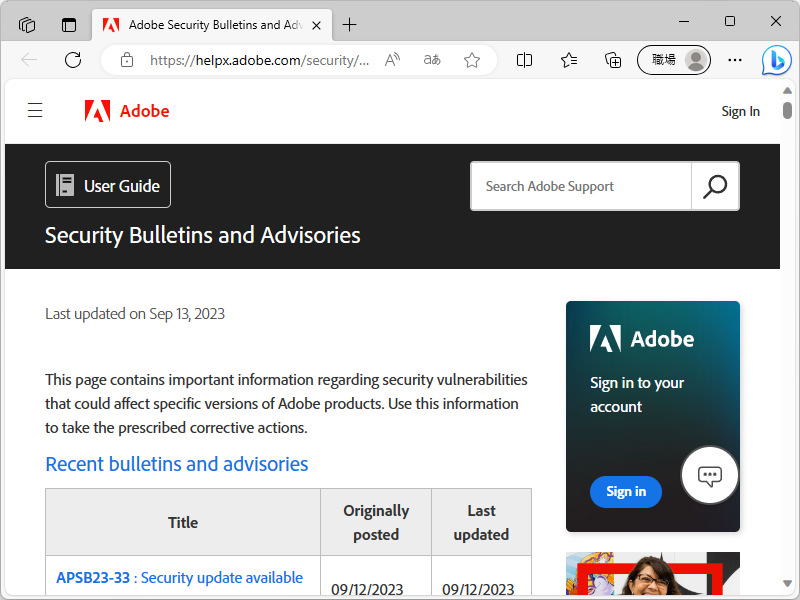Click the Title column header

point(183,522)
